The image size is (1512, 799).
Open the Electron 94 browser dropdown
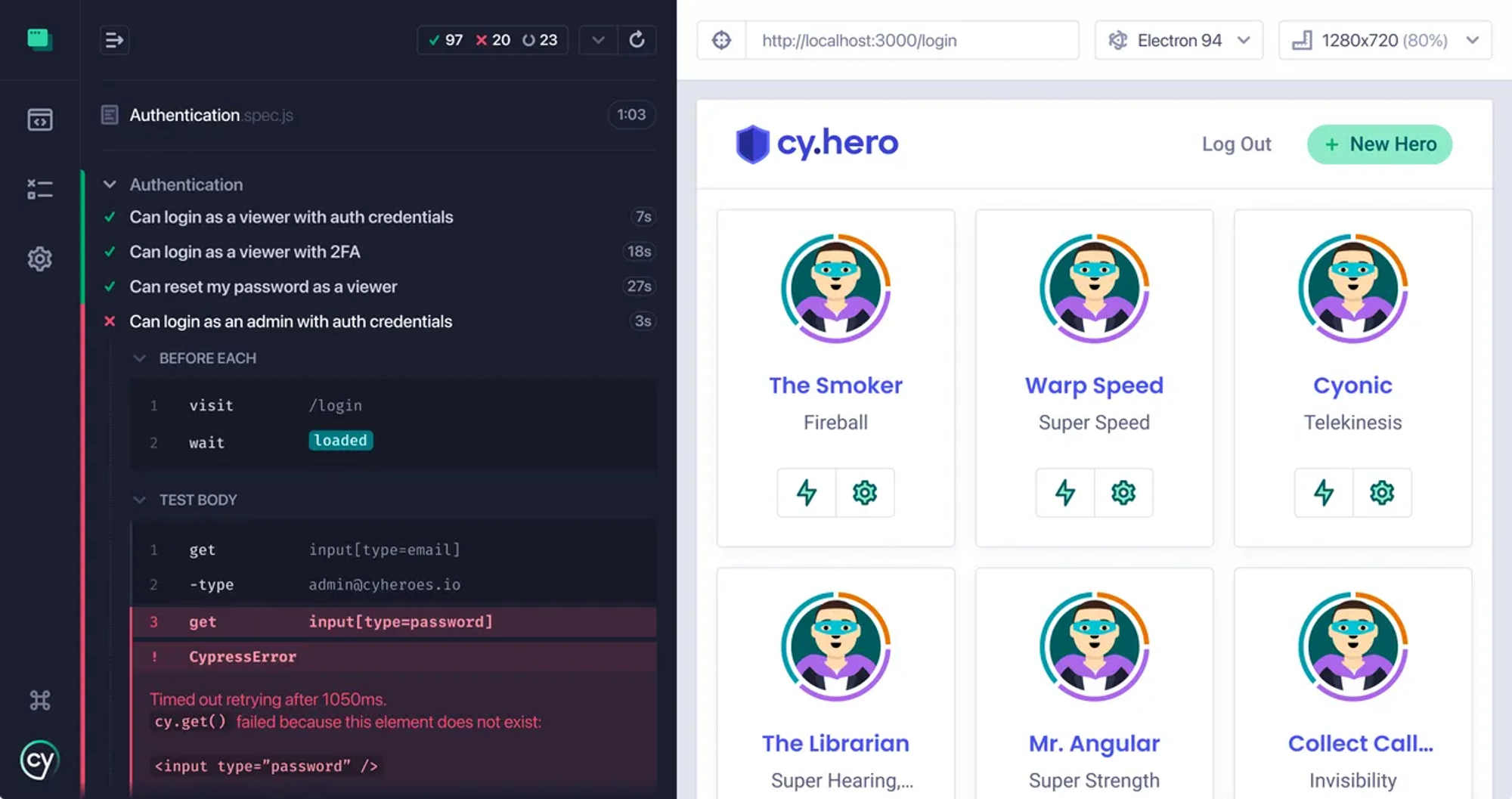1178,40
